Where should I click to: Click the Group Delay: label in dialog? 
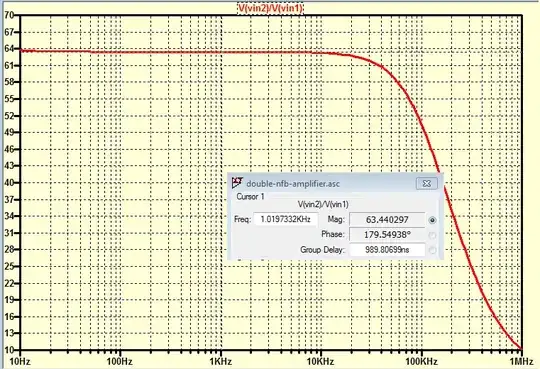coord(322,250)
